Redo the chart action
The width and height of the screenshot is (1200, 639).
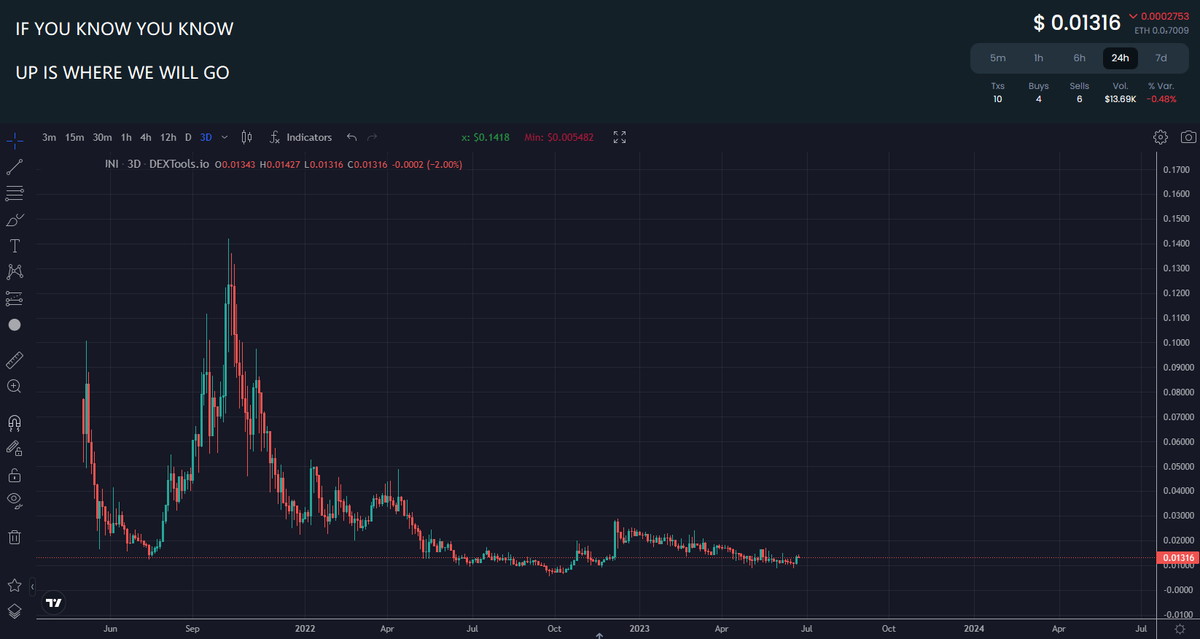[x=372, y=137]
